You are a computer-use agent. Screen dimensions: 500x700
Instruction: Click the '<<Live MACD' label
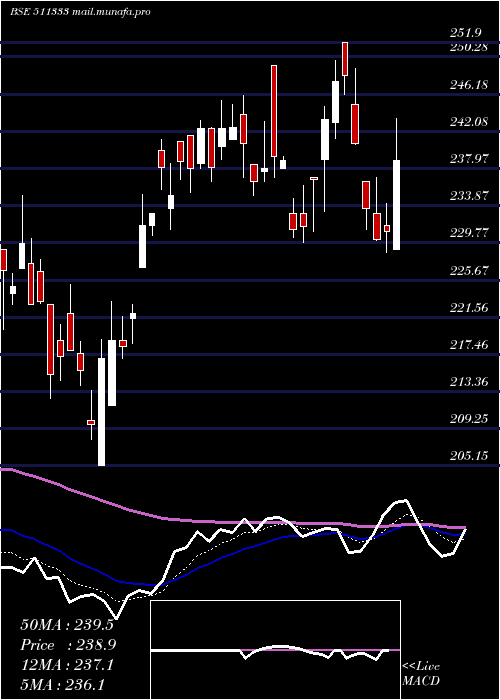421,674
